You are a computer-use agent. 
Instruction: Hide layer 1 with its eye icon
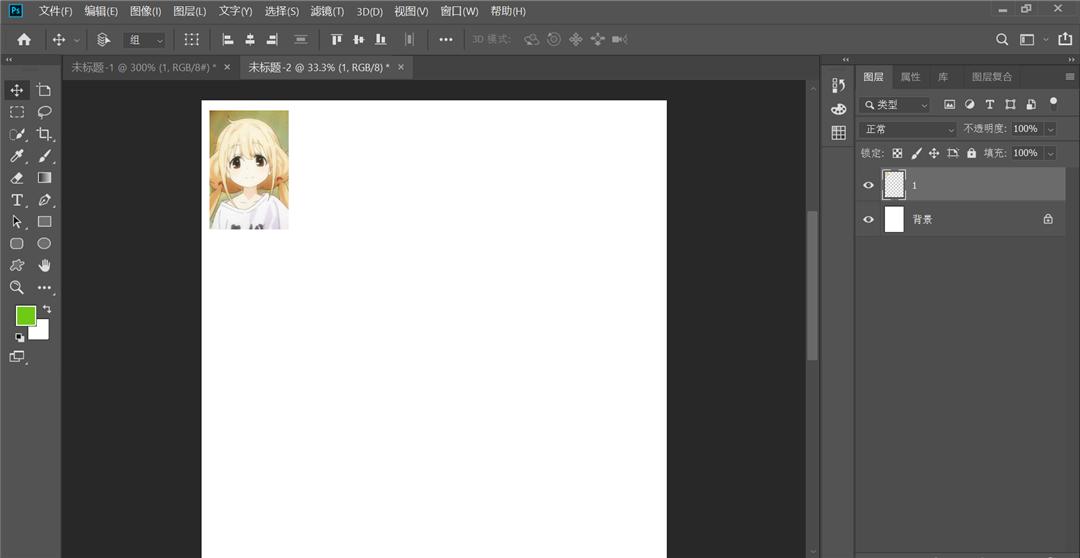coord(868,185)
